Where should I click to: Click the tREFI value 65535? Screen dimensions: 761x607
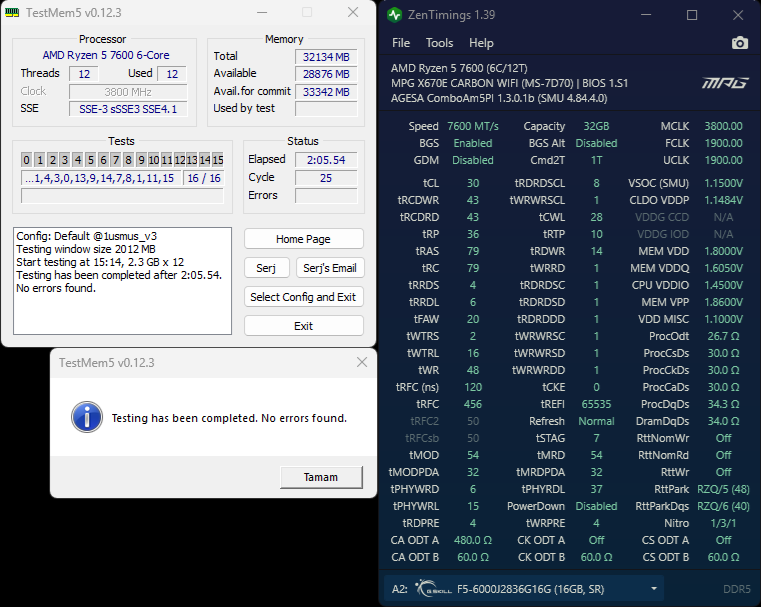(596, 404)
